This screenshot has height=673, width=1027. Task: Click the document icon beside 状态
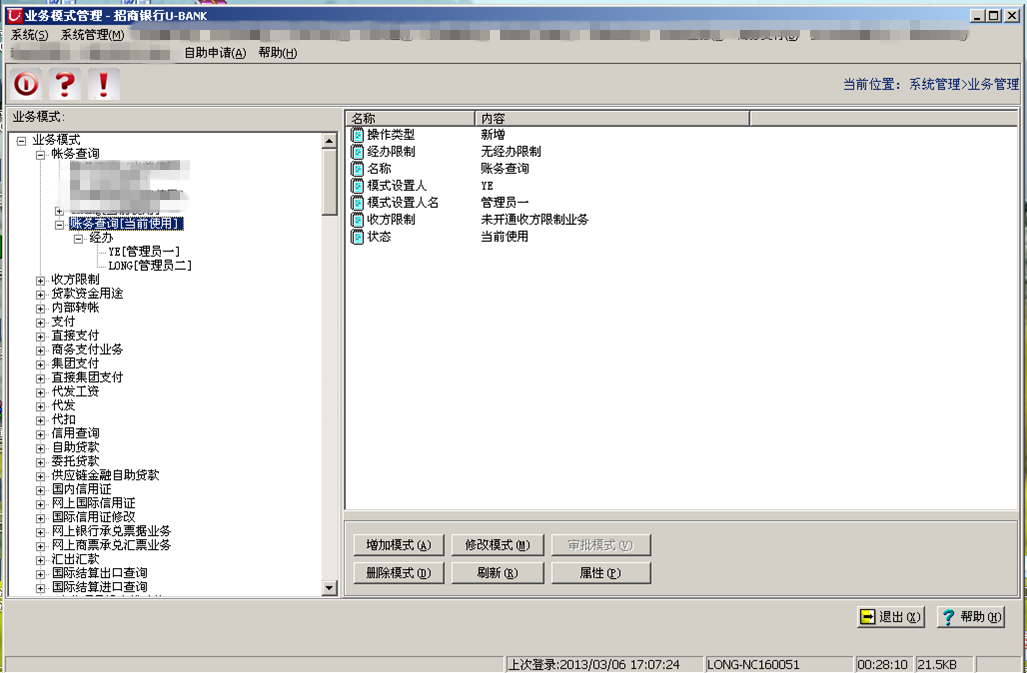tap(358, 237)
